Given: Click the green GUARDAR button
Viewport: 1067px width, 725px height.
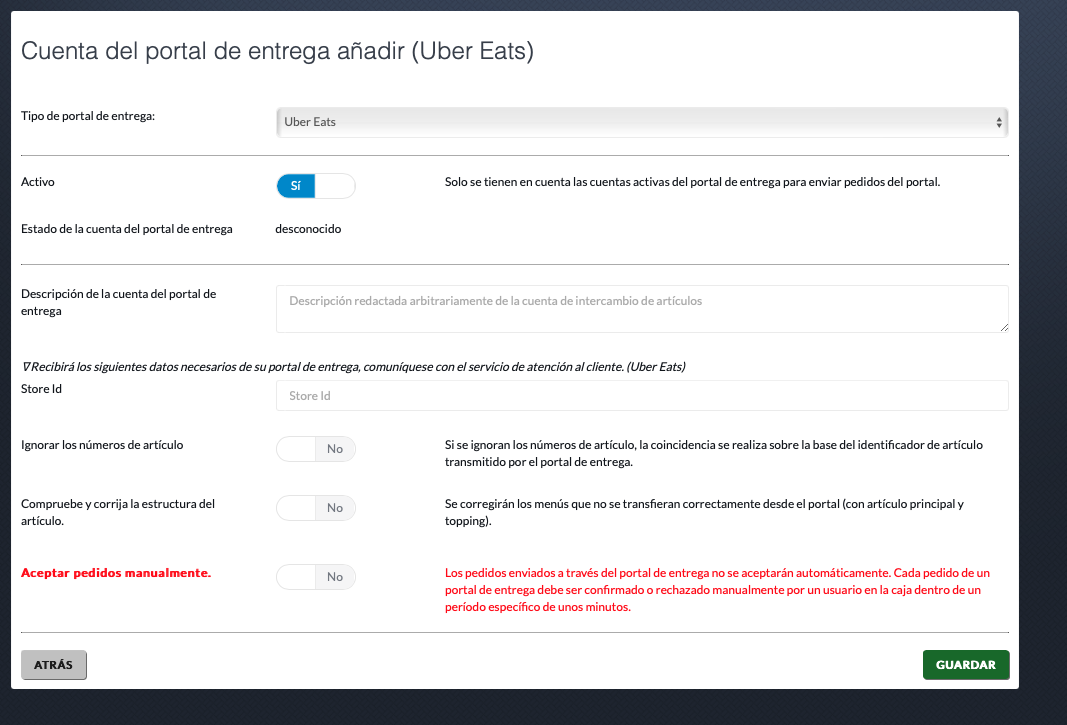Looking at the screenshot, I should tap(966, 664).
